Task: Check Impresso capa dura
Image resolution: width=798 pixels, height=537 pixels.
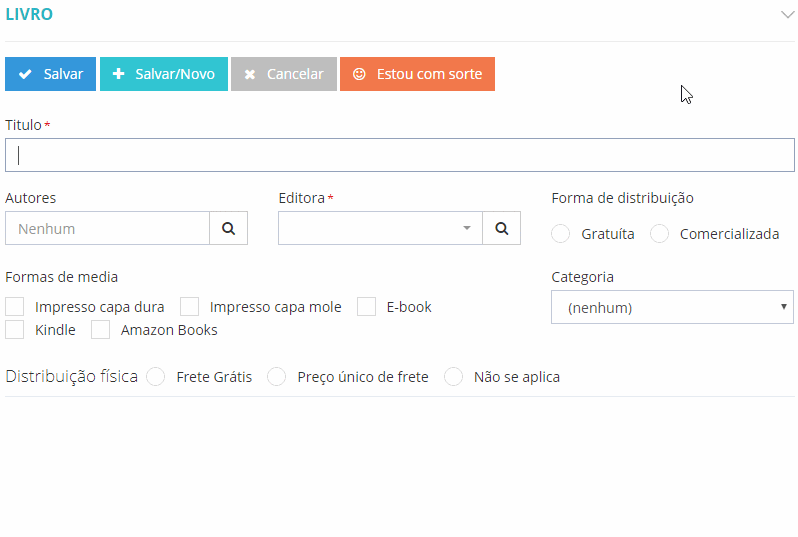Action: click(x=15, y=307)
